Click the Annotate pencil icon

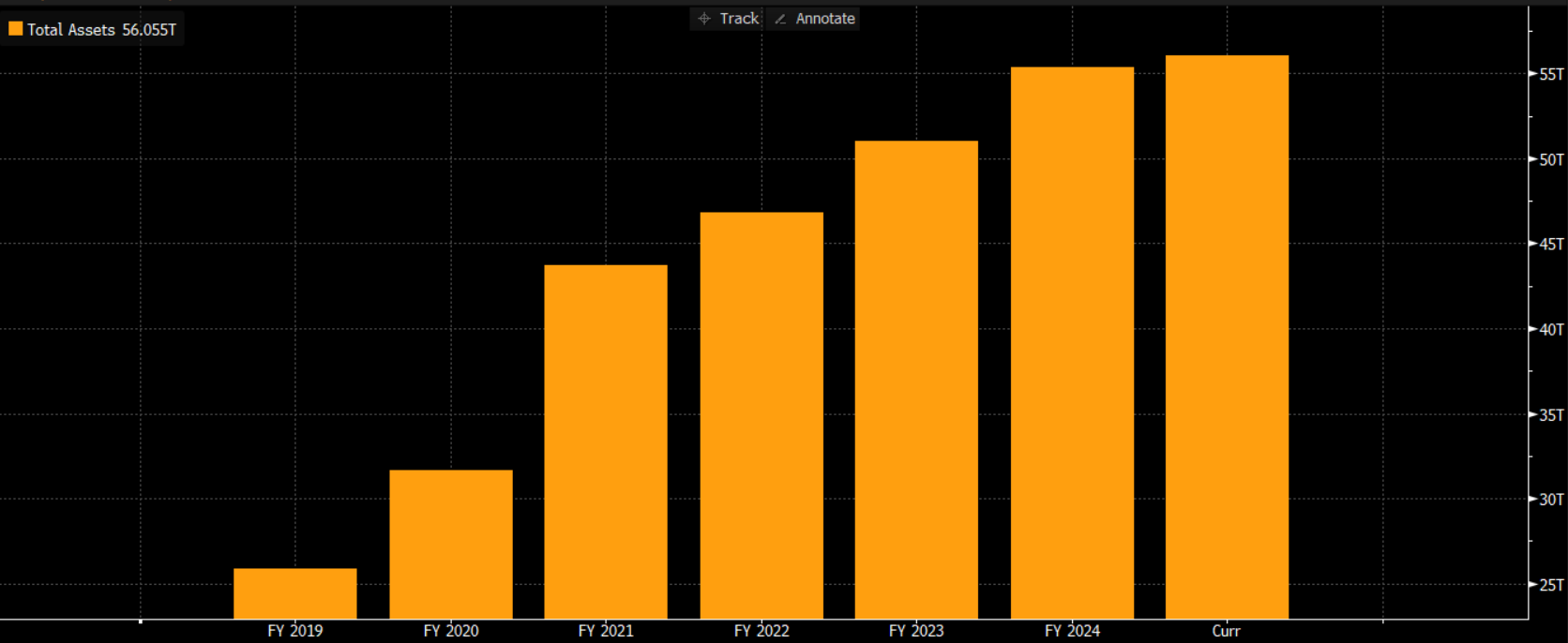(780, 19)
